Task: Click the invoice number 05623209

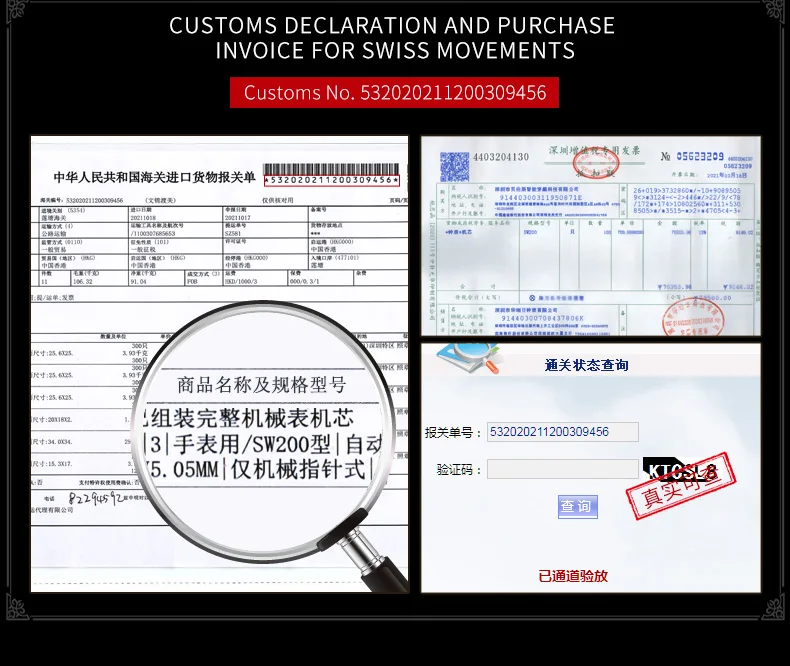Action: [x=699, y=156]
